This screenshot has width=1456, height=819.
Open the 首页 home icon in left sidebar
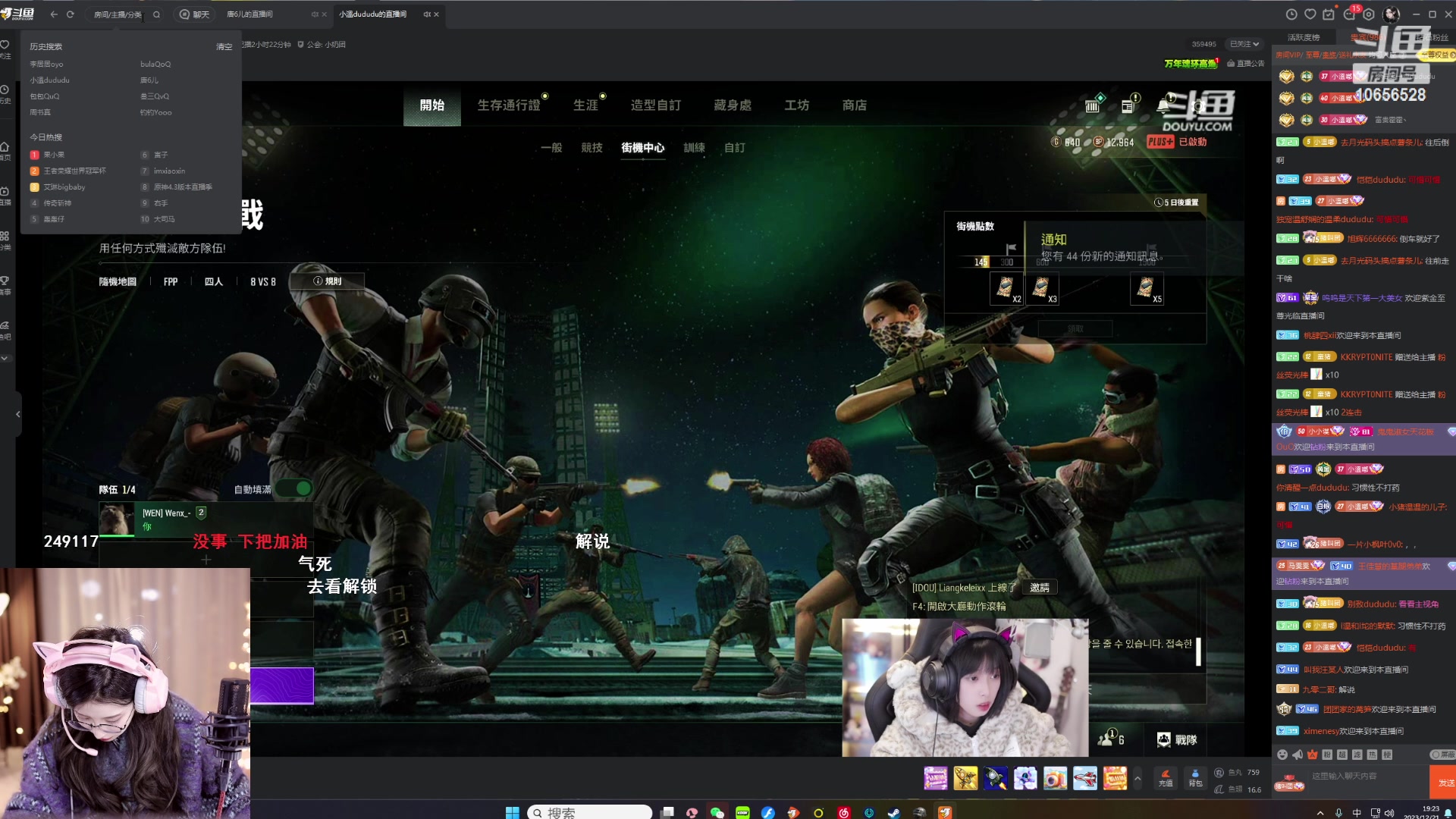pyautogui.click(x=5, y=150)
